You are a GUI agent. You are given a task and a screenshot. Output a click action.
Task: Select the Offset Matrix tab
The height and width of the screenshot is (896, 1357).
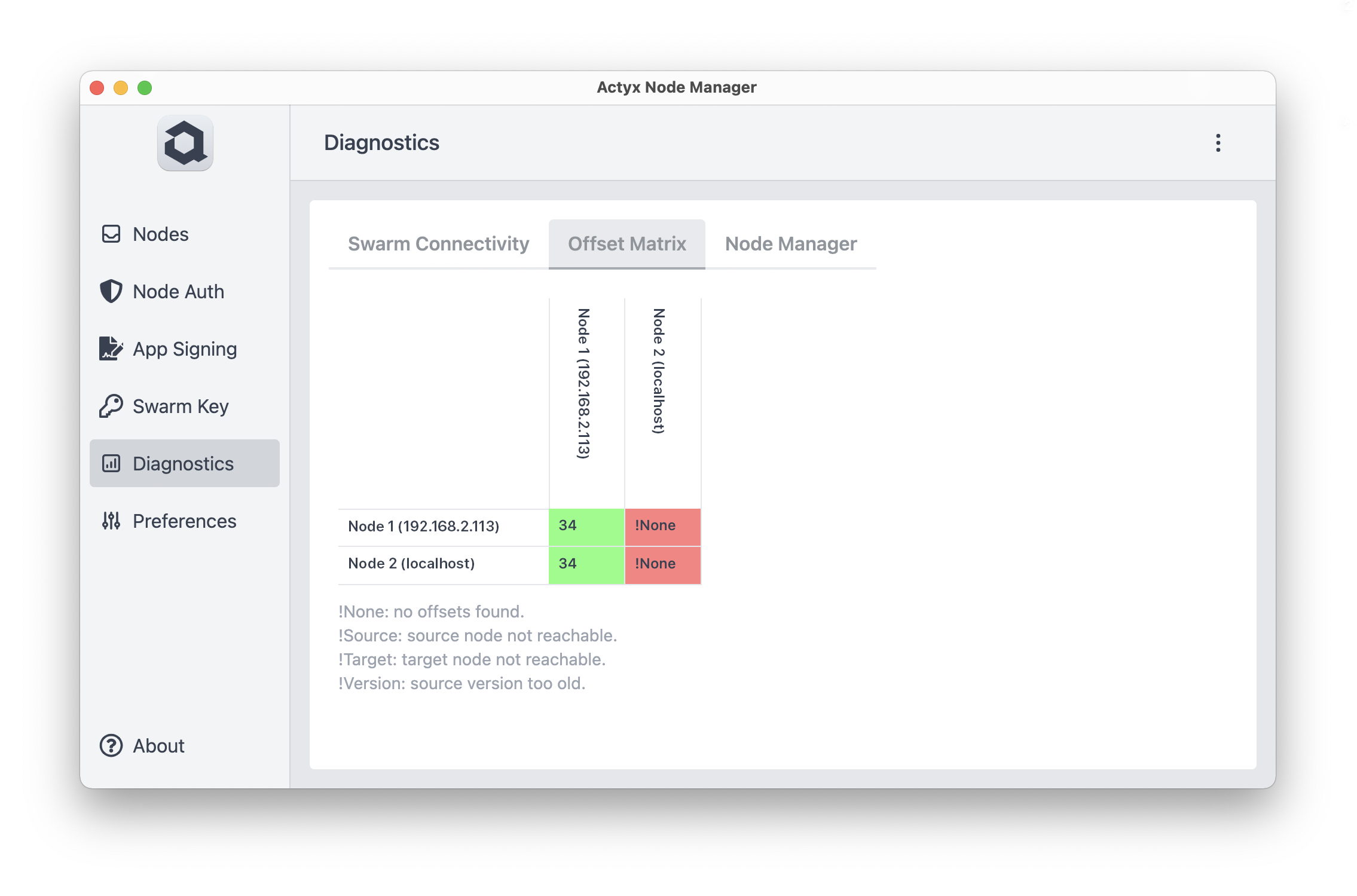pyautogui.click(x=626, y=244)
